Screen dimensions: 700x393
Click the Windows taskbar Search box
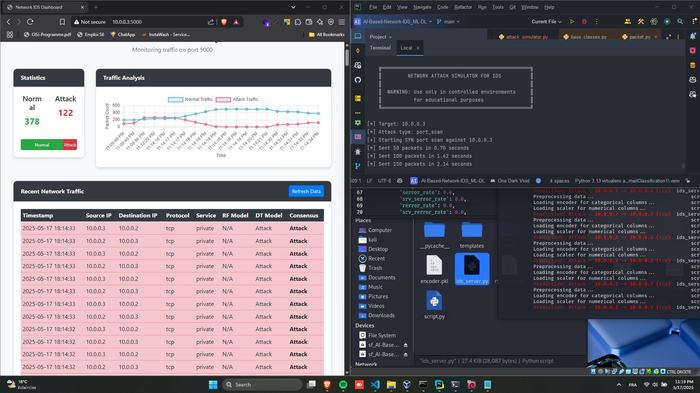262,385
